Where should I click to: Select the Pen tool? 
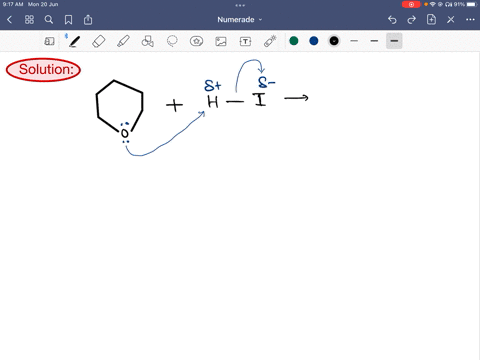coord(74,41)
